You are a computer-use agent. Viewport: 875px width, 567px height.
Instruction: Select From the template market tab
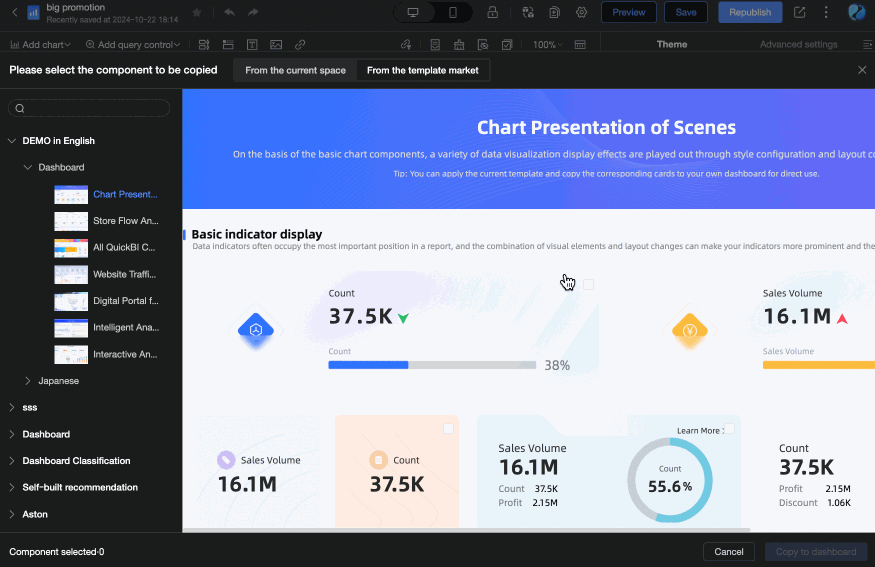coord(422,70)
